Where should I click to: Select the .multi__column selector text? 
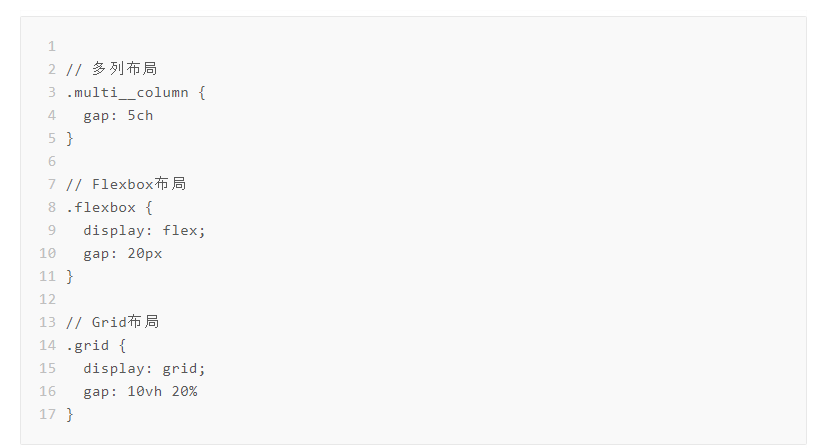tap(127, 93)
